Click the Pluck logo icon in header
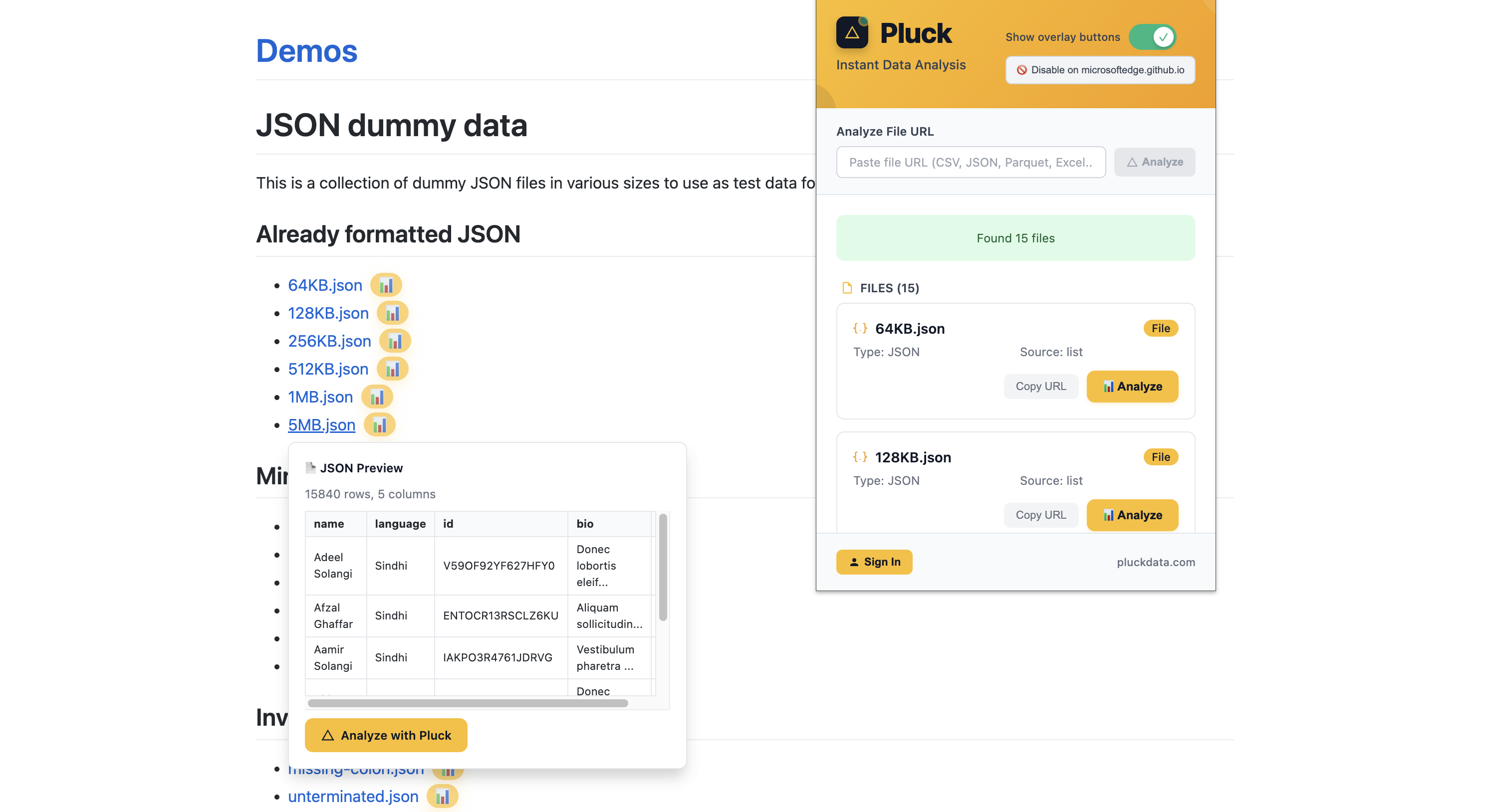 coord(852,33)
